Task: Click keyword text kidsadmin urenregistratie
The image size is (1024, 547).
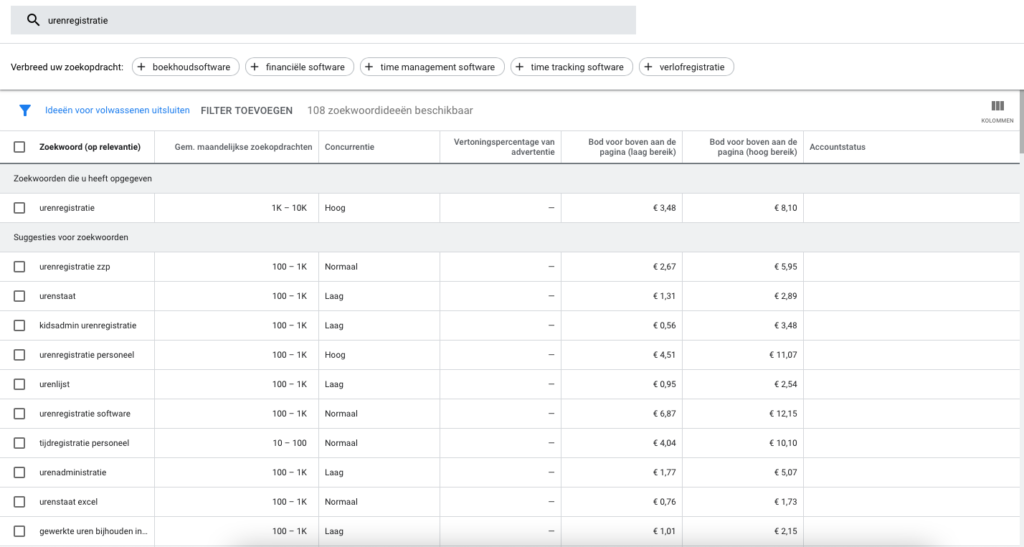Action: (x=88, y=325)
